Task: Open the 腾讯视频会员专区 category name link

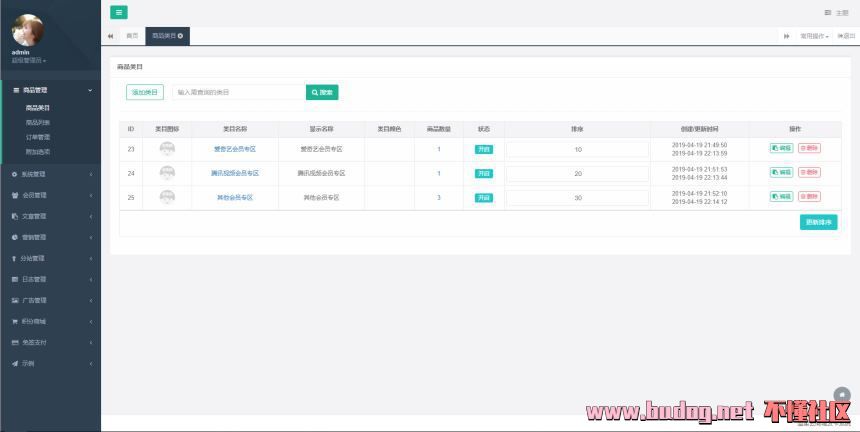Action: click(235, 173)
